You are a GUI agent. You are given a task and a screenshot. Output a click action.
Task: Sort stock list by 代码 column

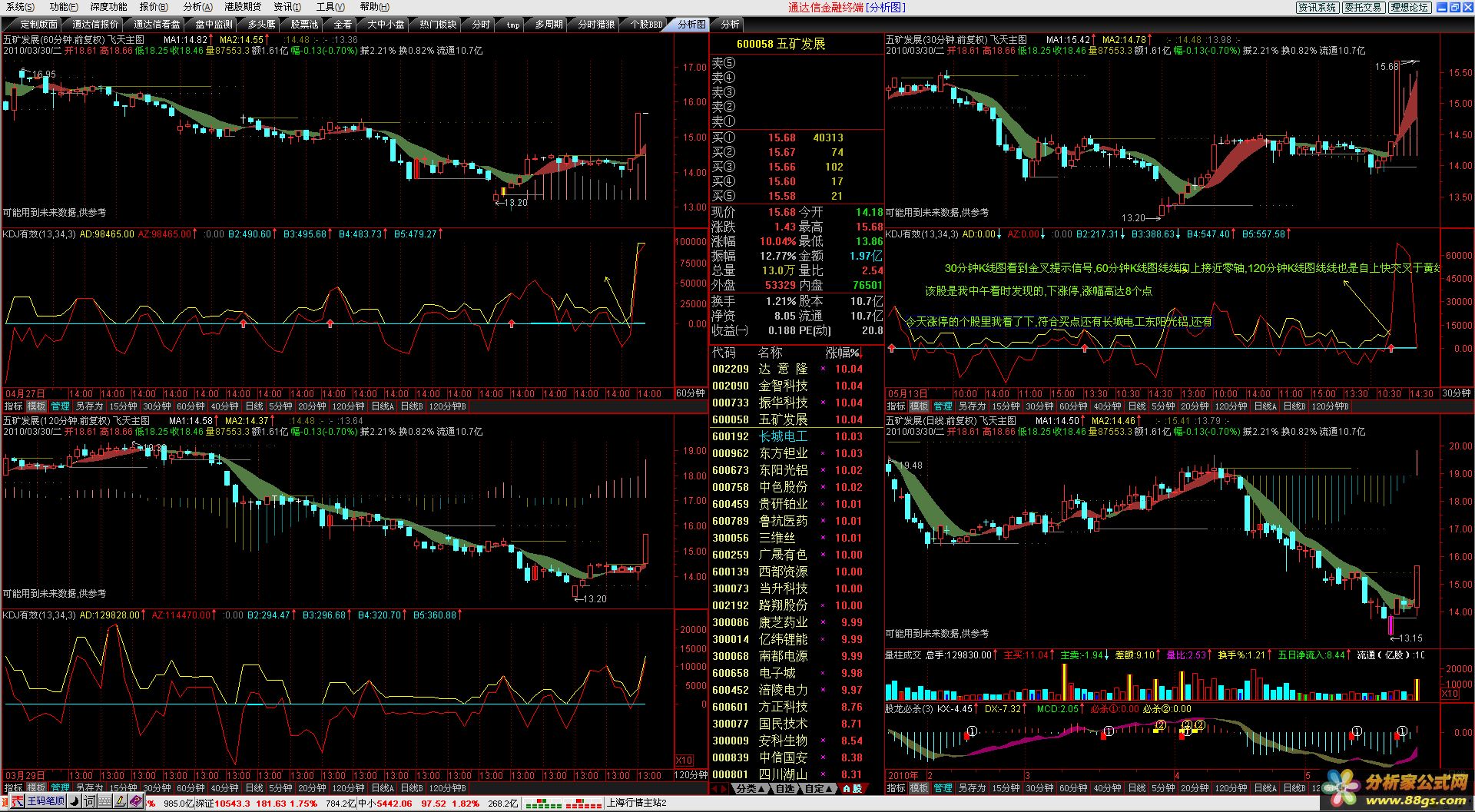[724, 353]
